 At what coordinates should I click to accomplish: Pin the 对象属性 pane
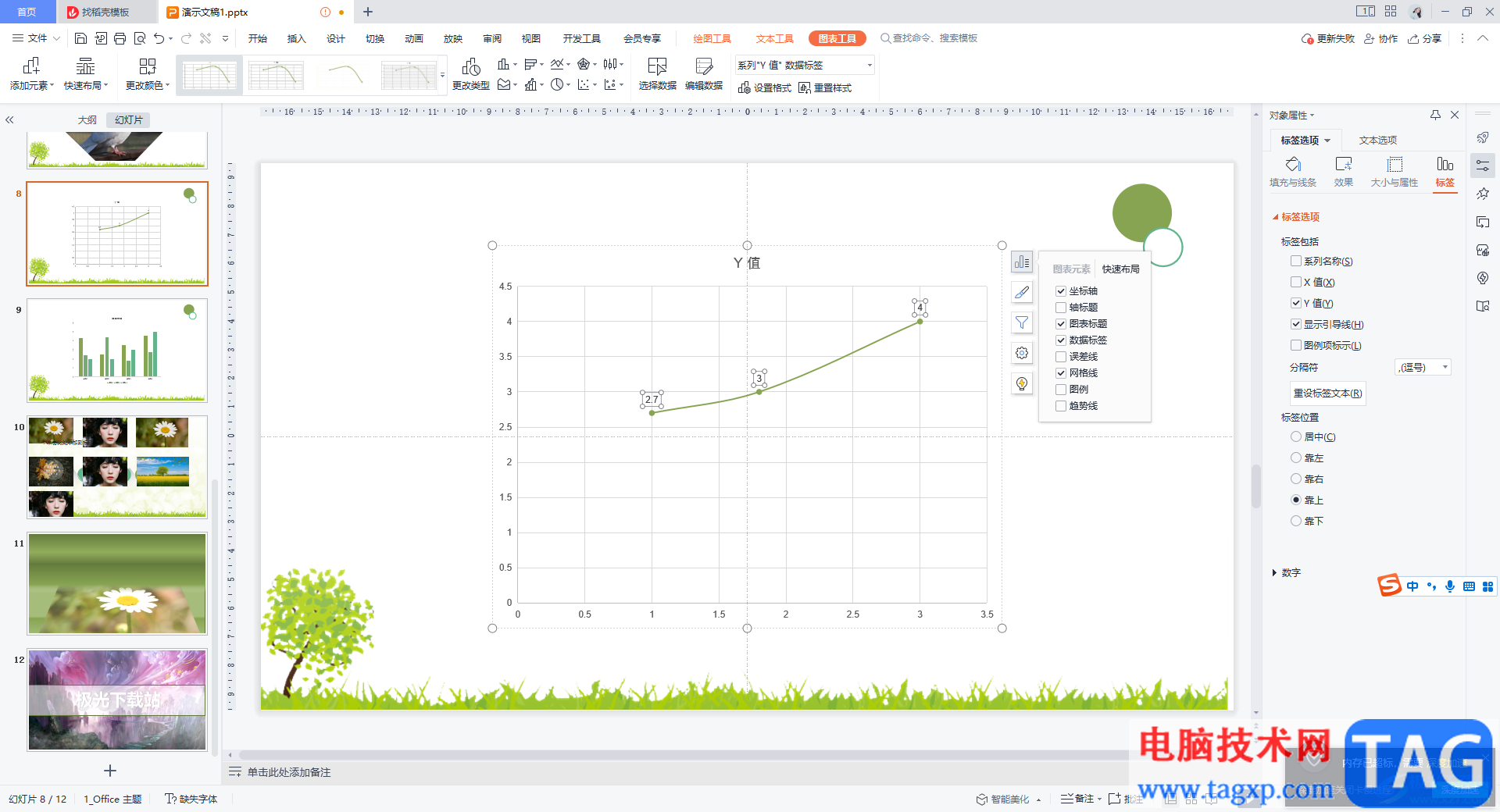click(x=1435, y=115)
